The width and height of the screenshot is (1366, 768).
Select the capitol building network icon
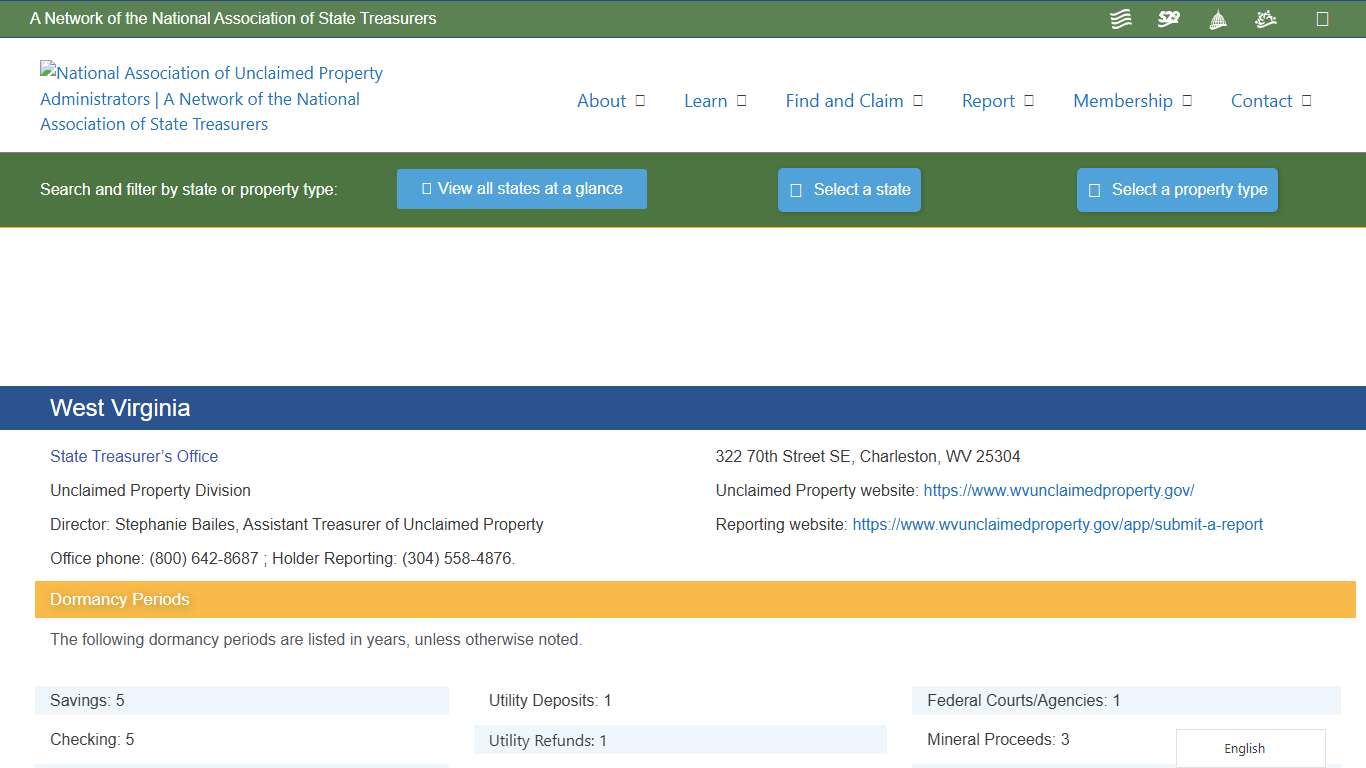pos(1217,18)
